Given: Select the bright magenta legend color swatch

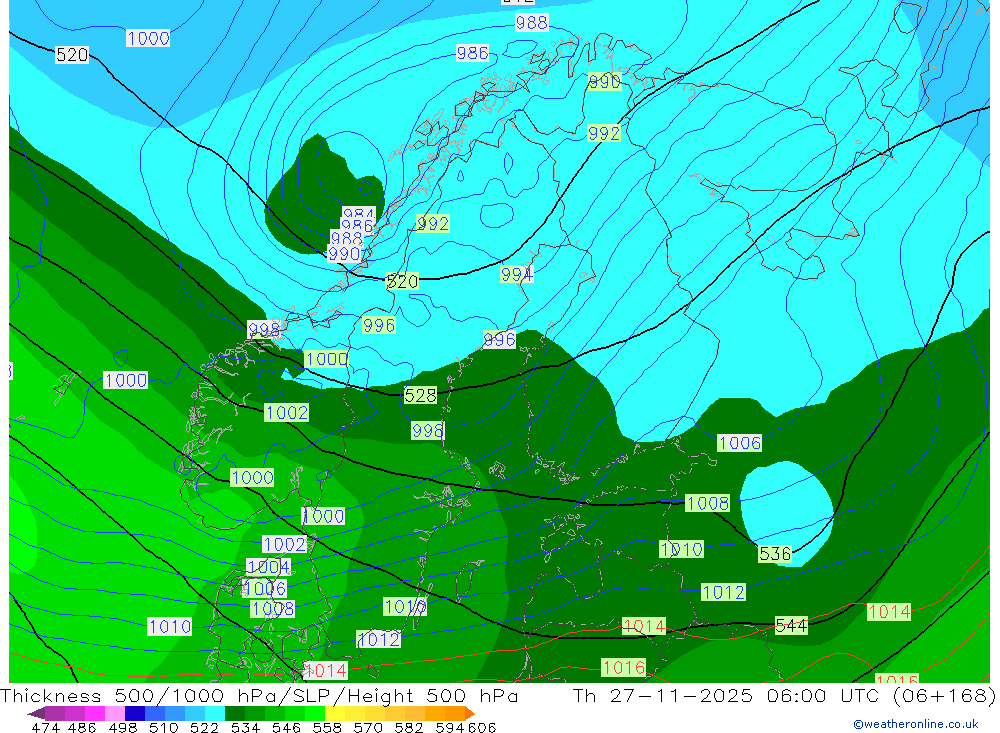Looking at the screenshot, I should tap(95, 713).
